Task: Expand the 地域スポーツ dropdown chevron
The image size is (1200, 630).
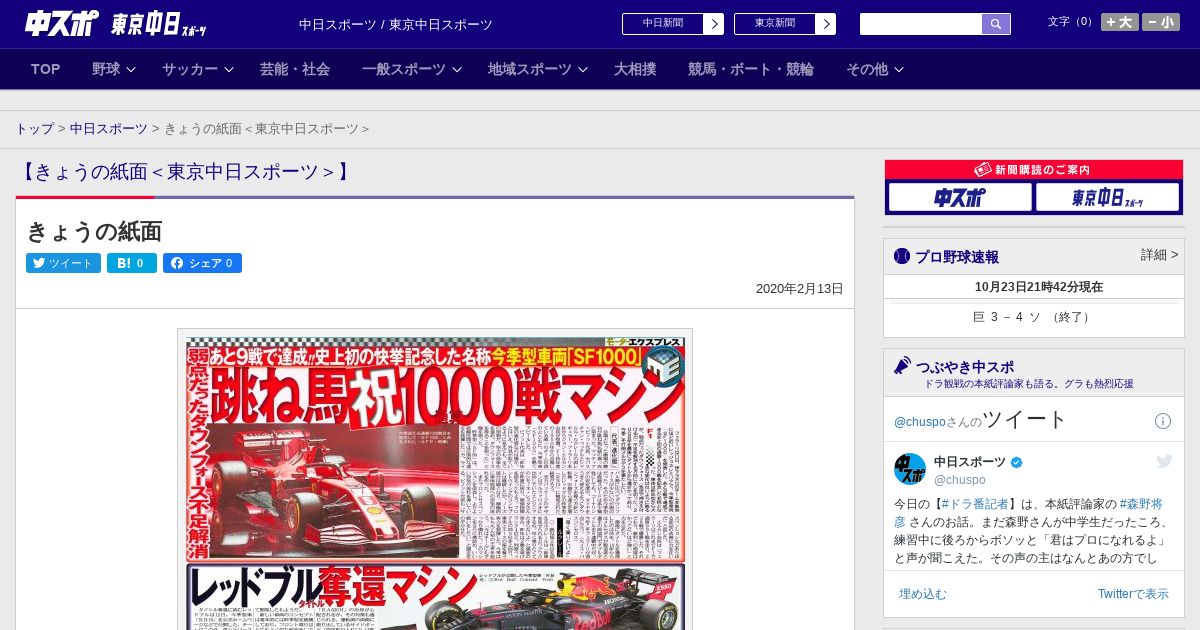Action: (x=583, y=69)
